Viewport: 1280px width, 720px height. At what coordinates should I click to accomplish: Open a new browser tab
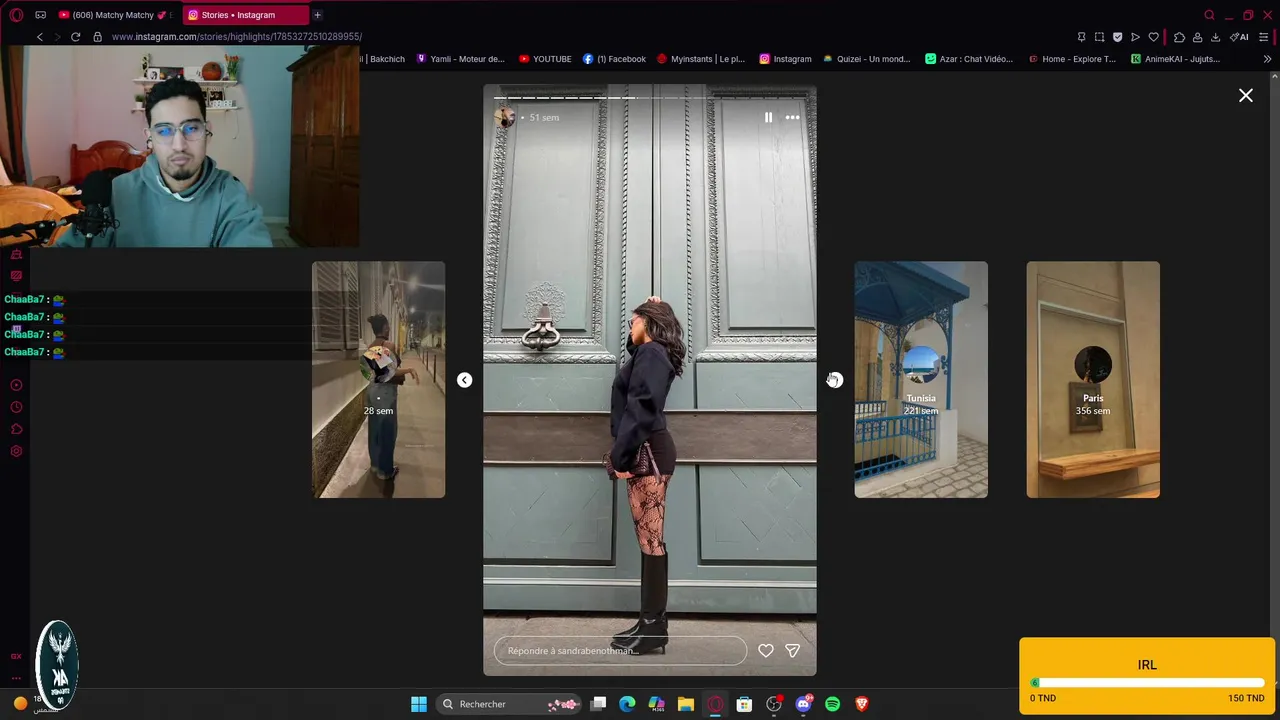317,15
